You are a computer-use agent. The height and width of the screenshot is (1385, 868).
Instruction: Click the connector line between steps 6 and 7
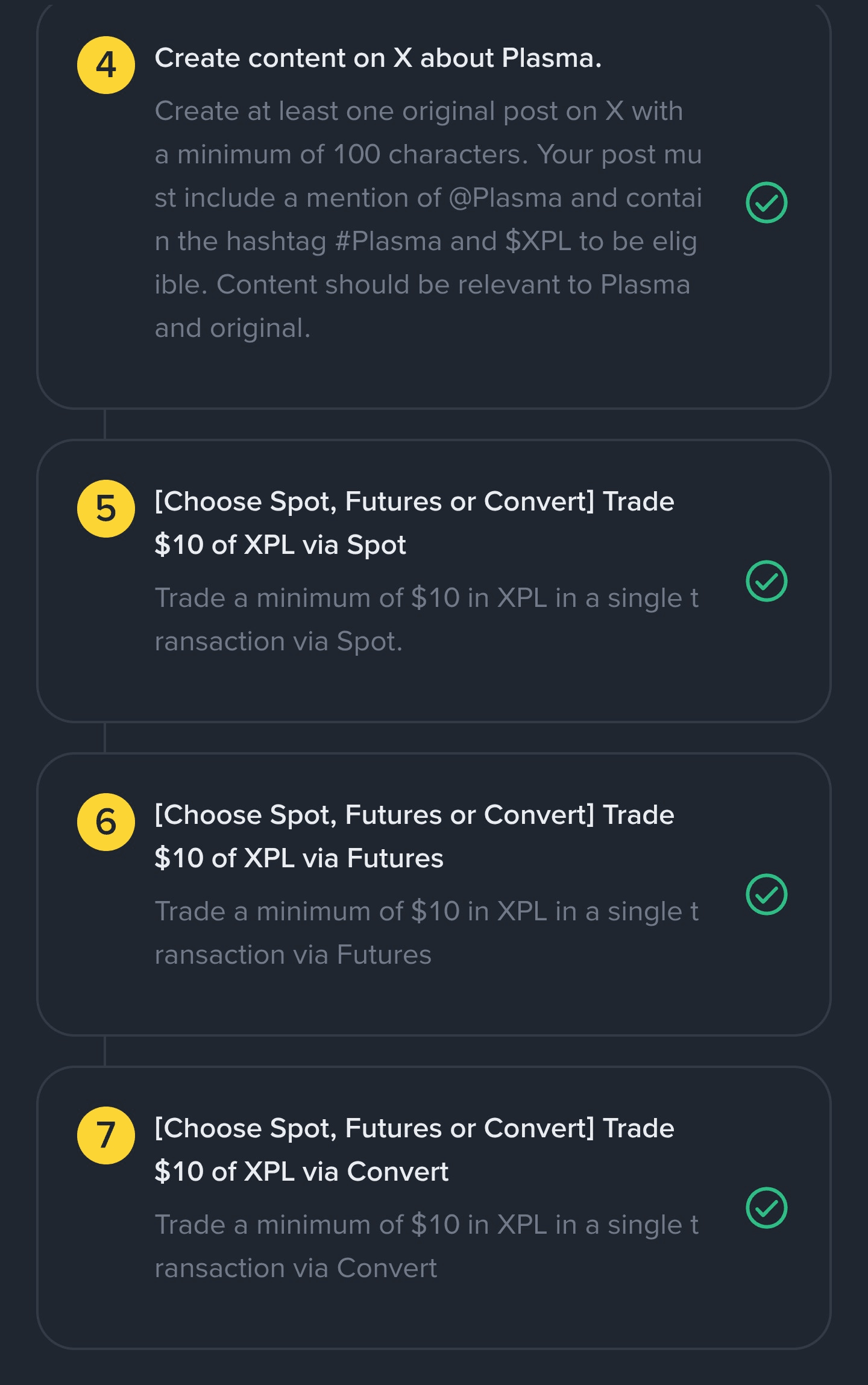105,1051
